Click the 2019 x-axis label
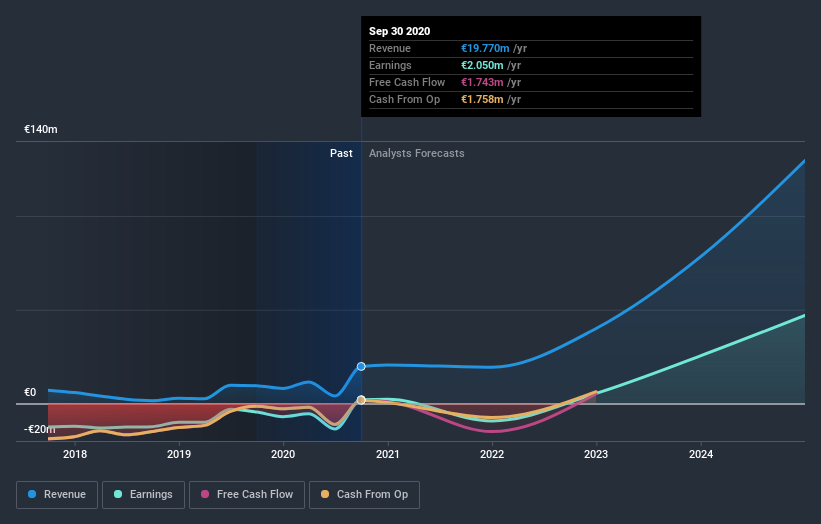 point(179,454)
